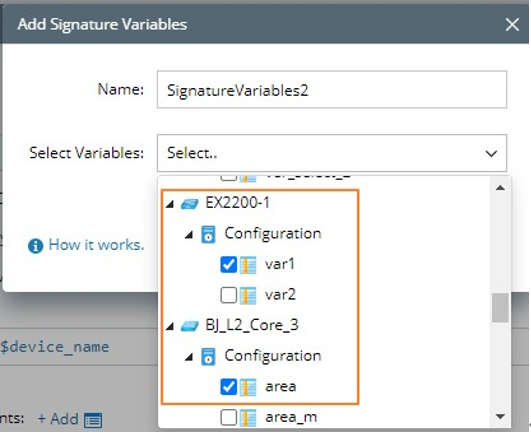Click the list icon next to + Add
Viewport: 531px width, 434px height.
pos(93,420)
